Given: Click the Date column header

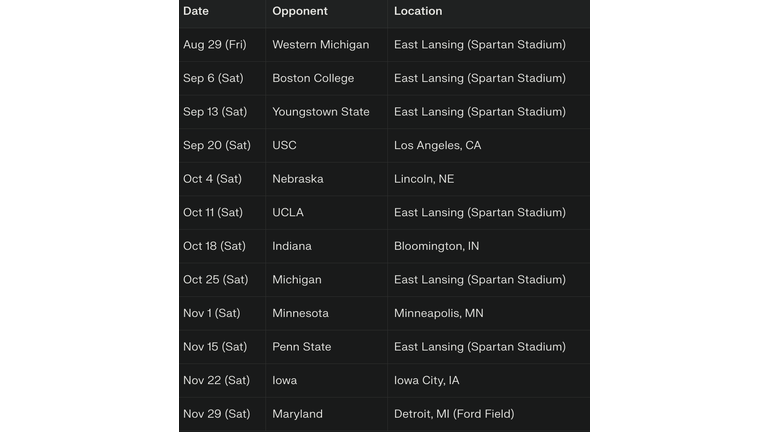Looking at the screenshot, I should tap(196, 11).
